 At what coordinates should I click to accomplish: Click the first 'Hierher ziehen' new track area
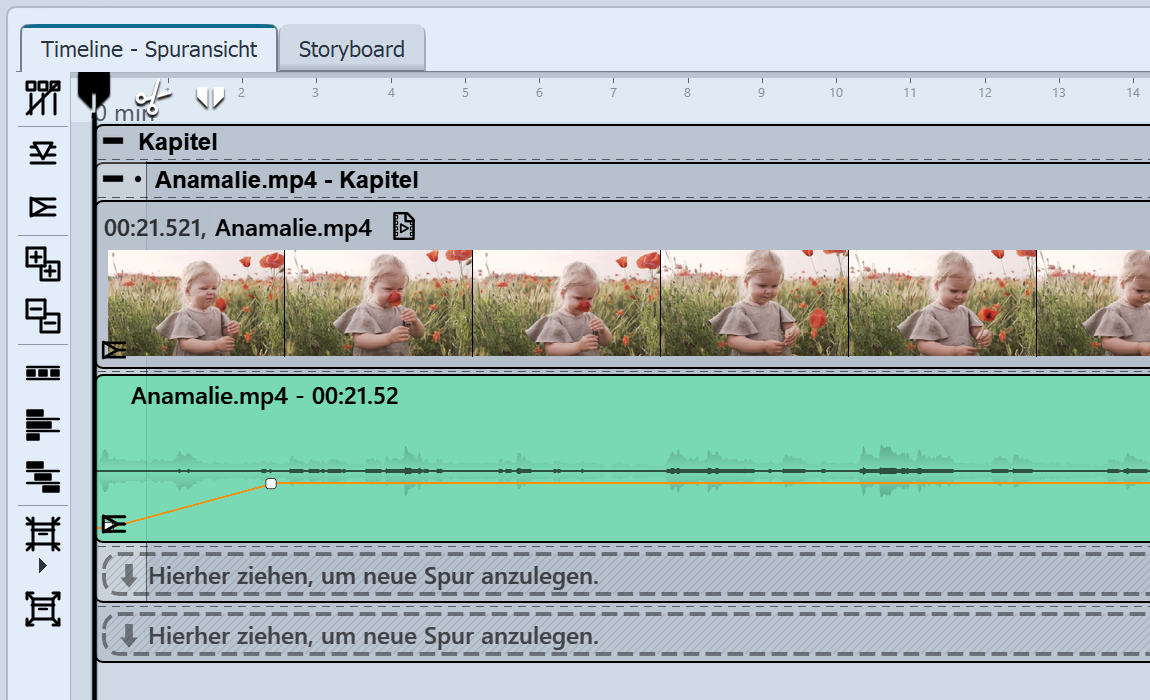[x=372, y=575]
